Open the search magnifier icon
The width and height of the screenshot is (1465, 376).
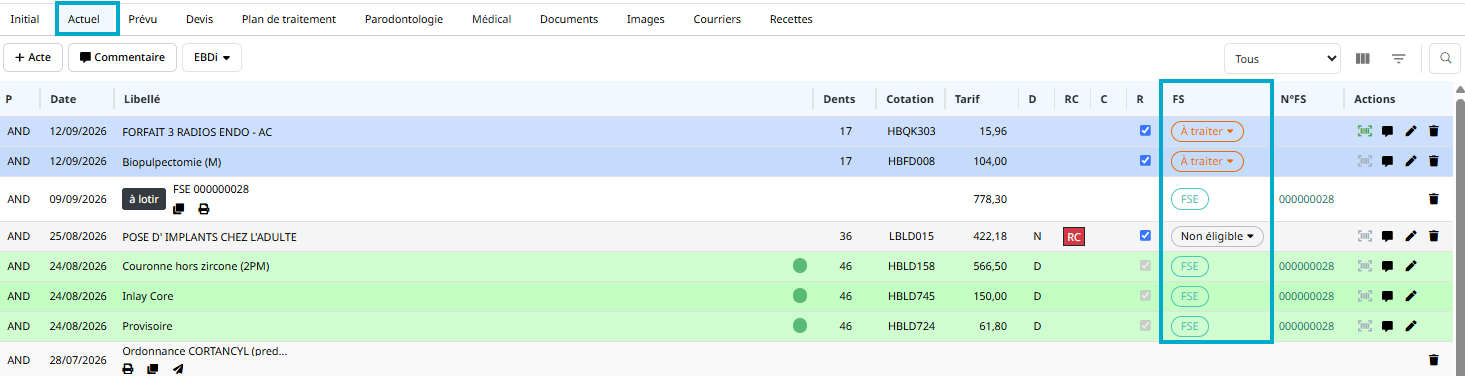(1445, 58)
